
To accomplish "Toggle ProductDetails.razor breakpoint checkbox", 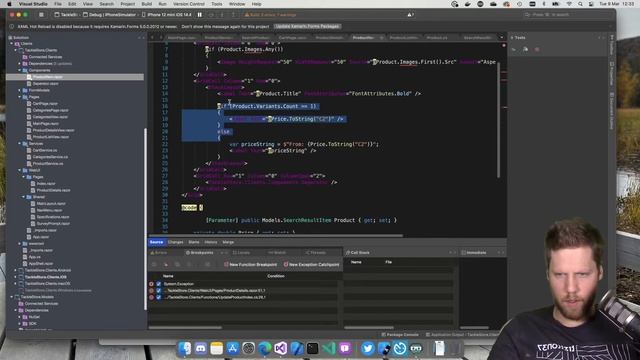I will click(x=159, y=291).
